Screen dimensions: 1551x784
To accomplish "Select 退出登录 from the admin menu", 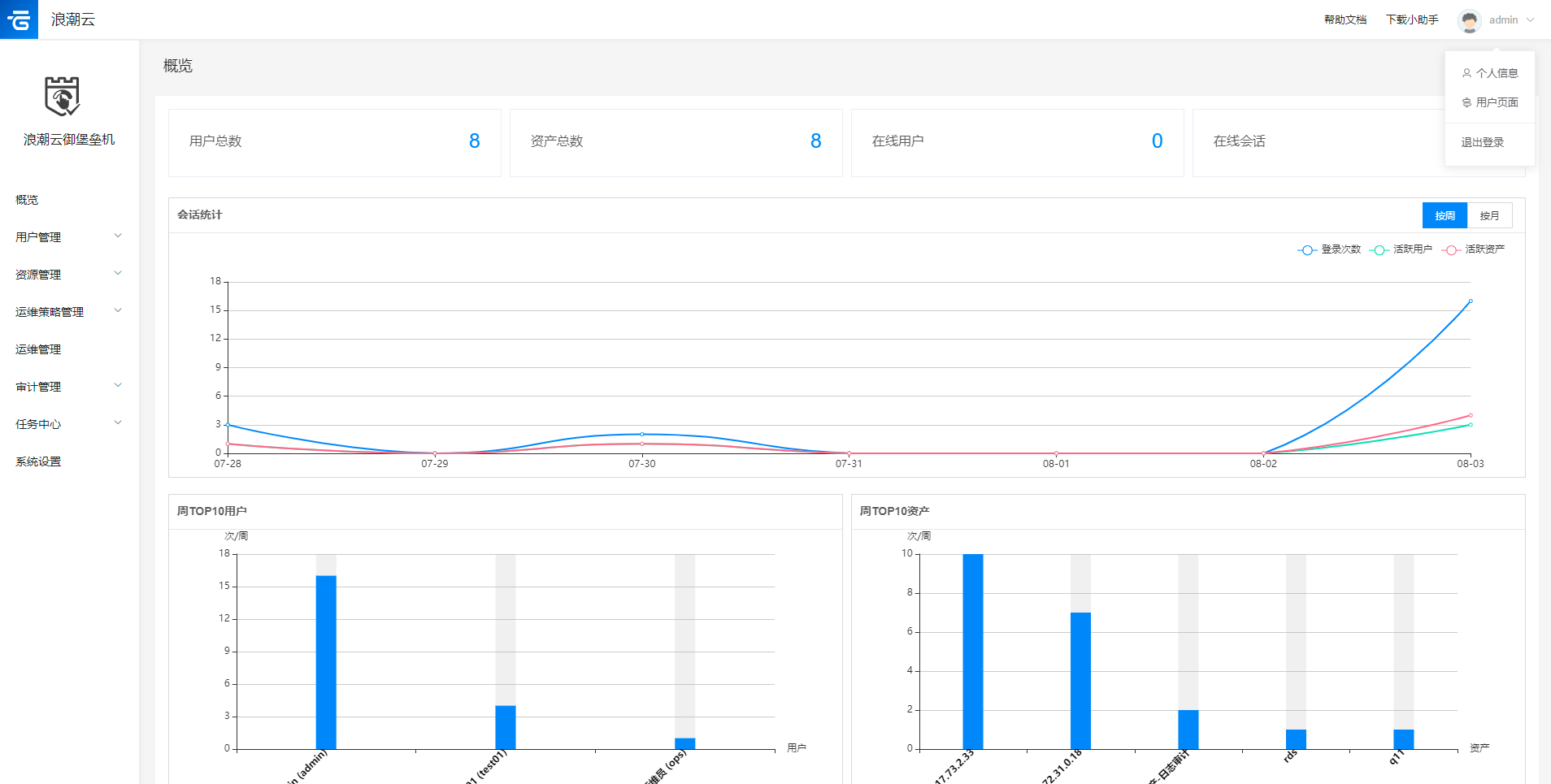I will [1482, 142].
